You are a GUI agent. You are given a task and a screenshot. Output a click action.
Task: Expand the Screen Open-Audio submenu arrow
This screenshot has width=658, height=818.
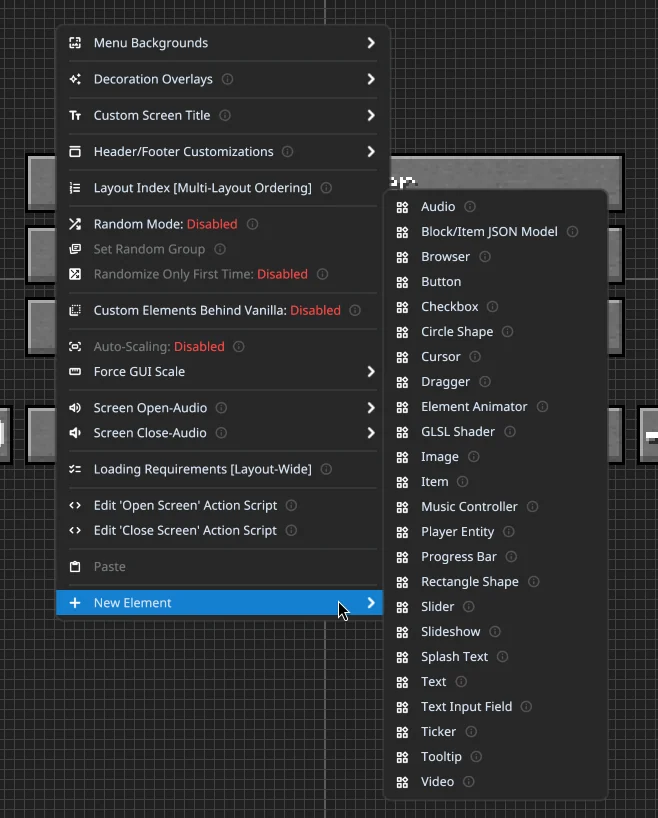click(371, 408)
